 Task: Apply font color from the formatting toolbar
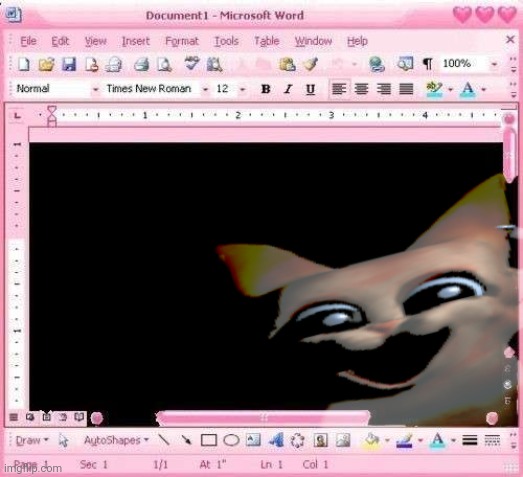pyautogui.click(x=468, y=89)
